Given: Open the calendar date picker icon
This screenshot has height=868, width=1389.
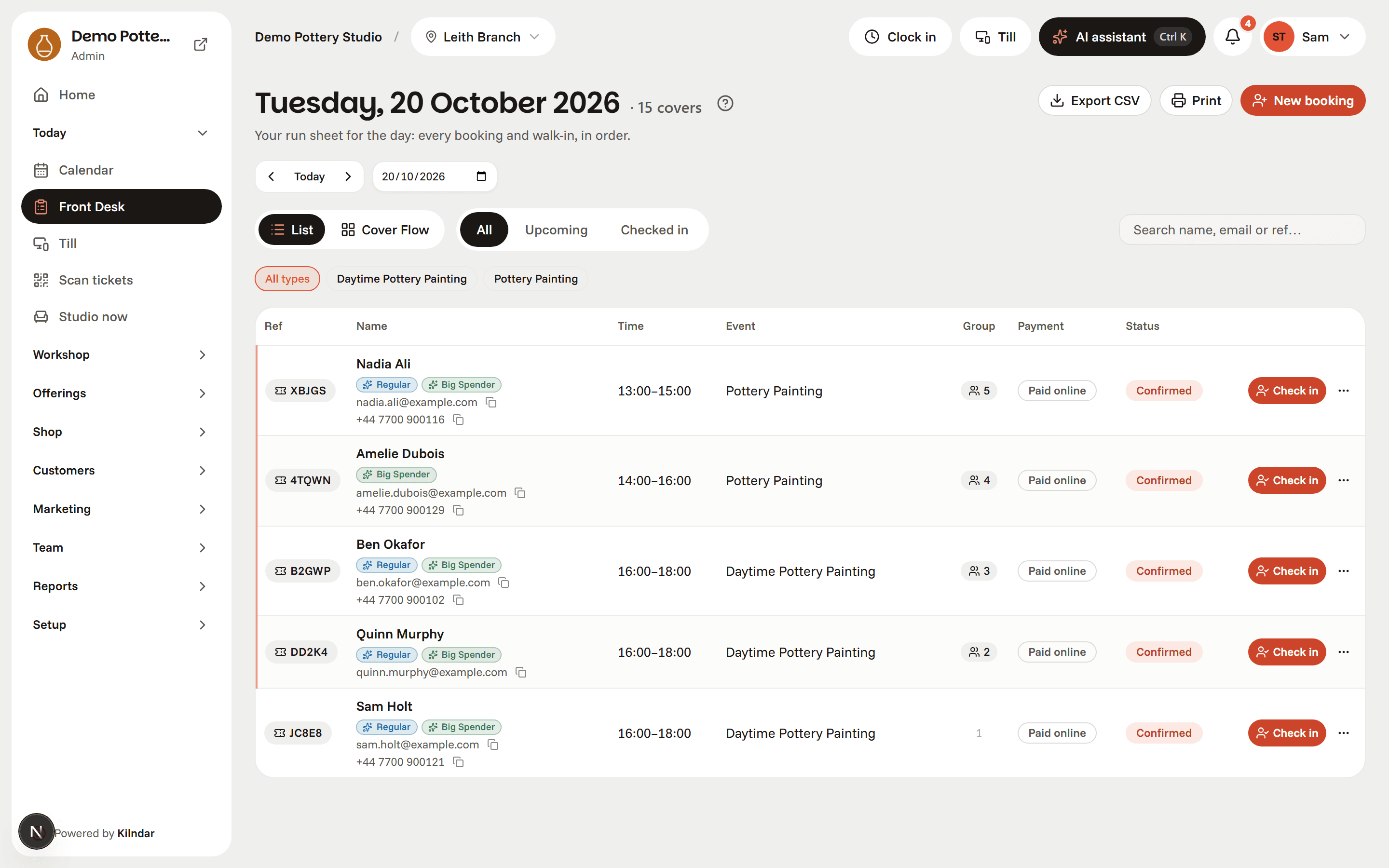Looking at the screenshot, I should [x=481, y=176].
